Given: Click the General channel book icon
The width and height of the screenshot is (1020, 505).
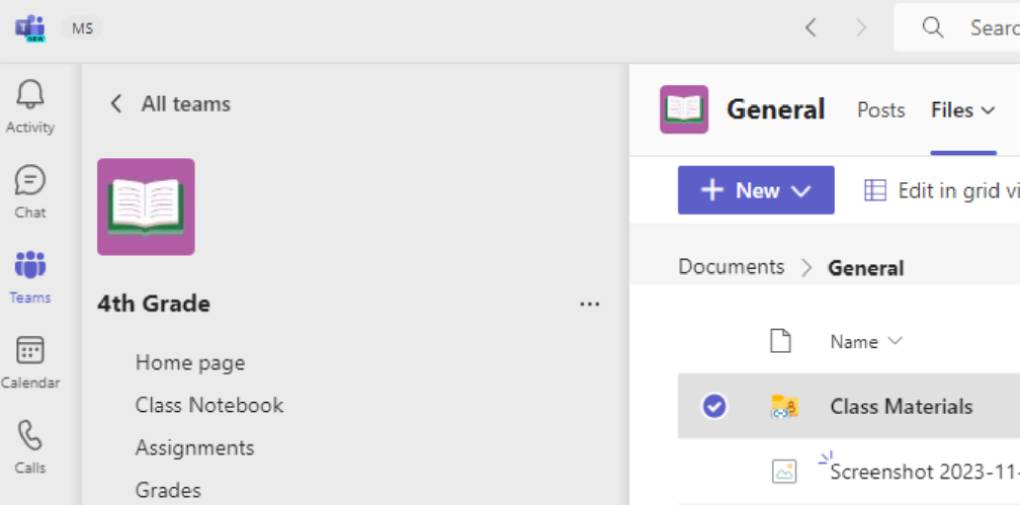Looking at the screenshot, I should 684,109.
